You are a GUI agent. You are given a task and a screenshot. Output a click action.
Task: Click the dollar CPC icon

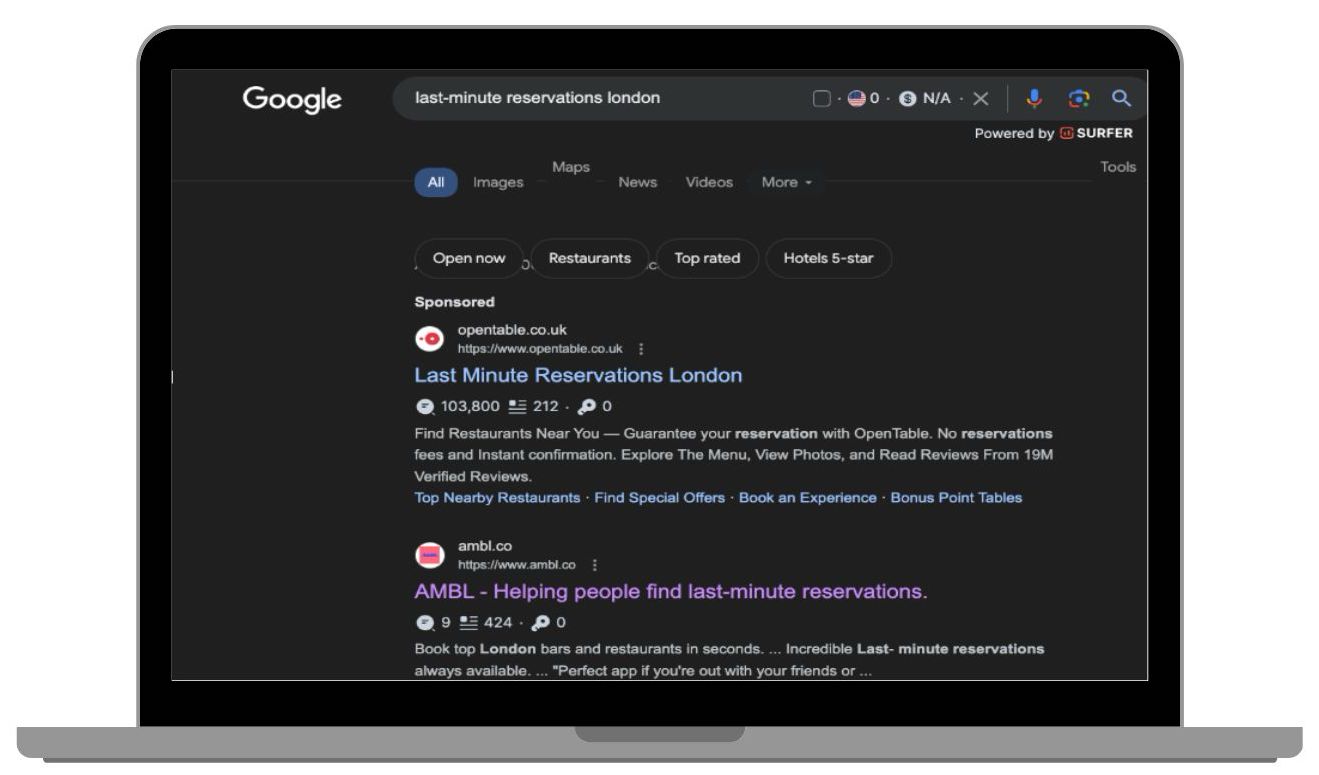[907, 99]
